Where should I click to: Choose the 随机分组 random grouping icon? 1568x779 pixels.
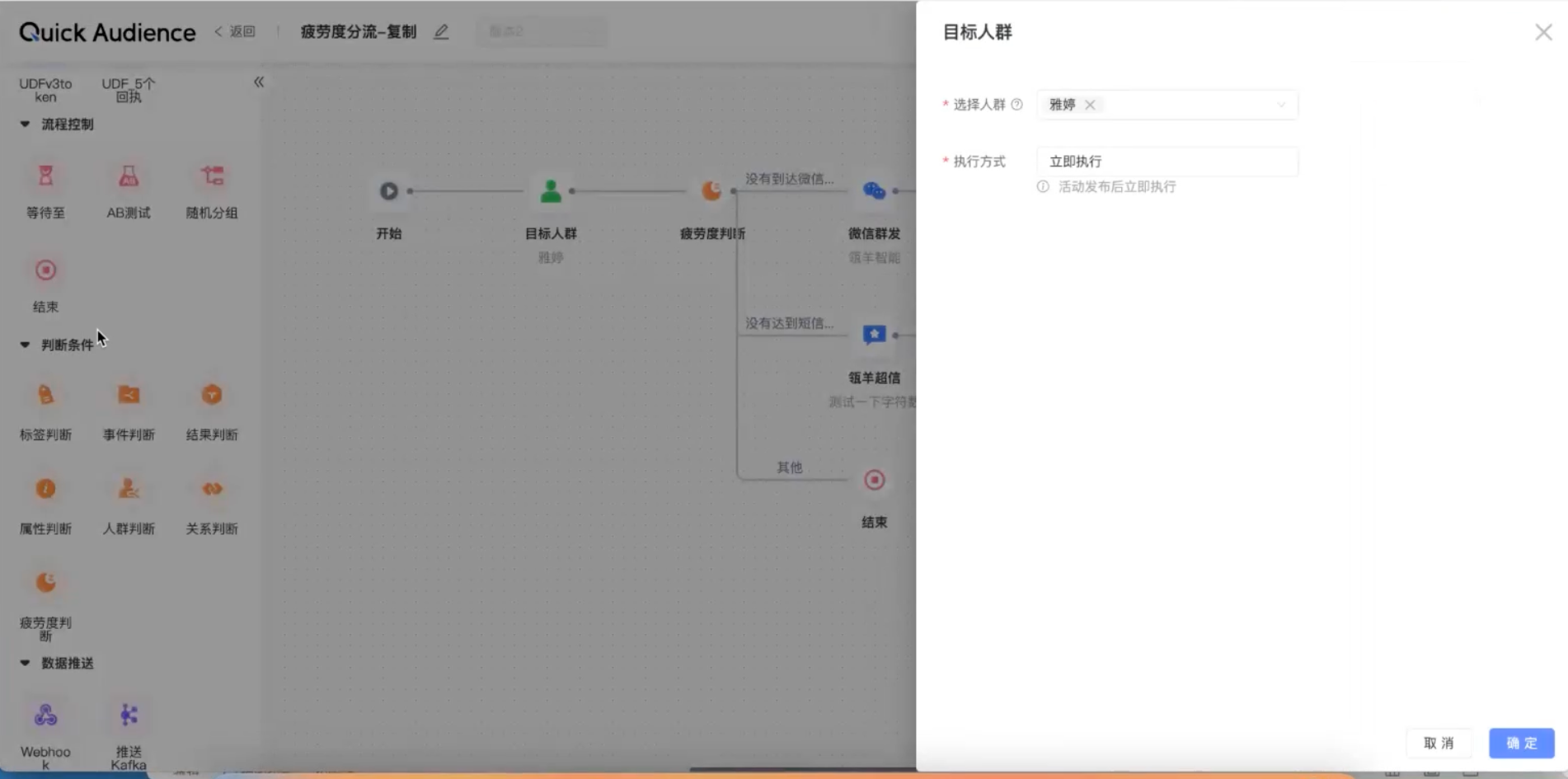[x=212, y=176]
